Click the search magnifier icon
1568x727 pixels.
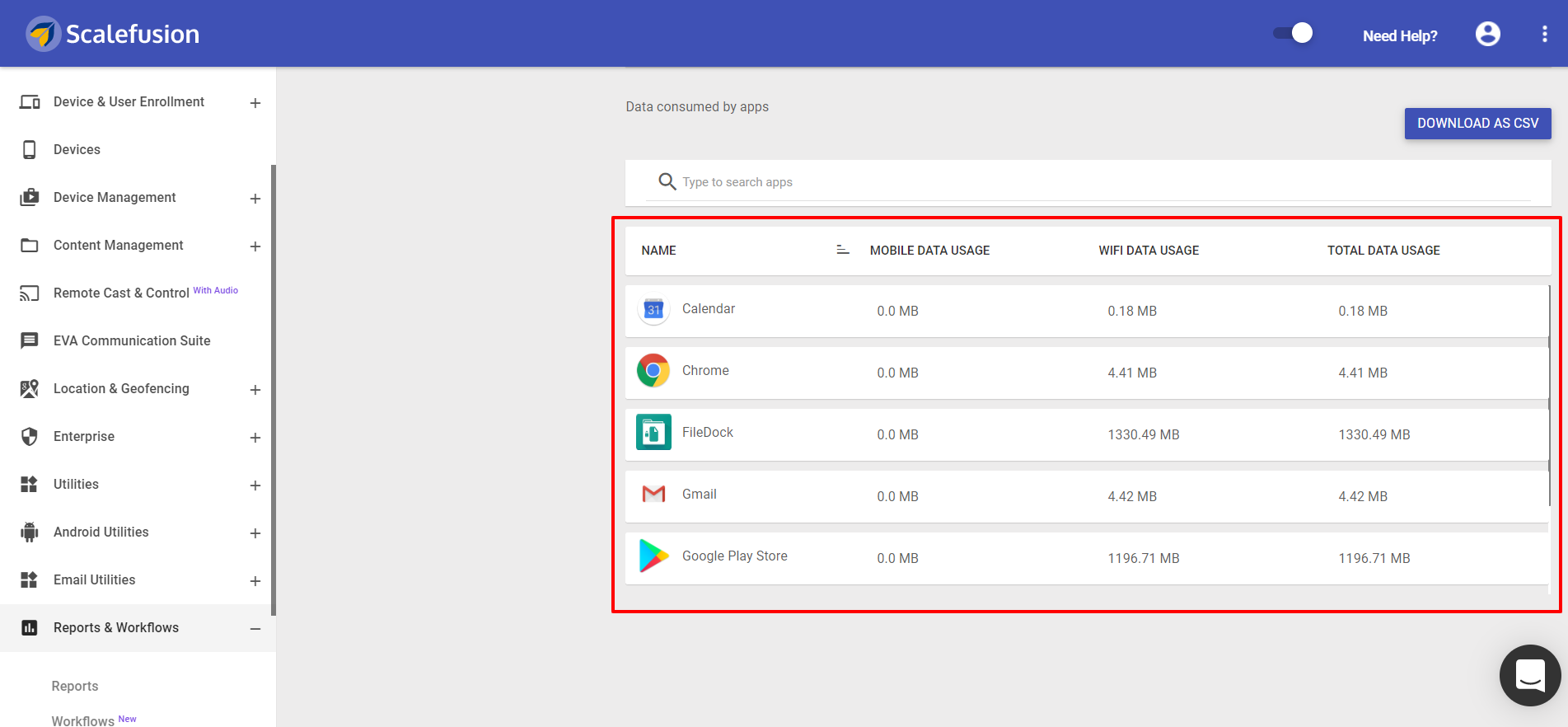click(x=667, y=181)
